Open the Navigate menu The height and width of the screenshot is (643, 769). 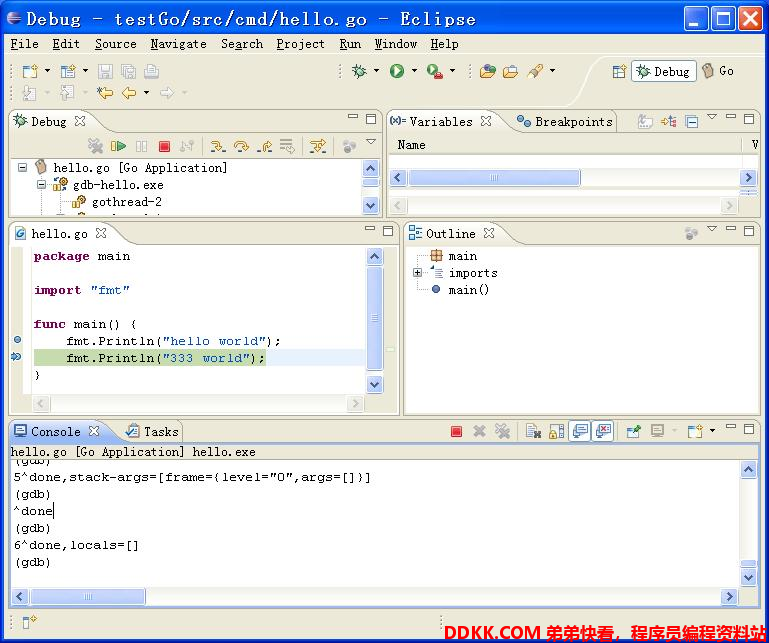click(179, 44)
